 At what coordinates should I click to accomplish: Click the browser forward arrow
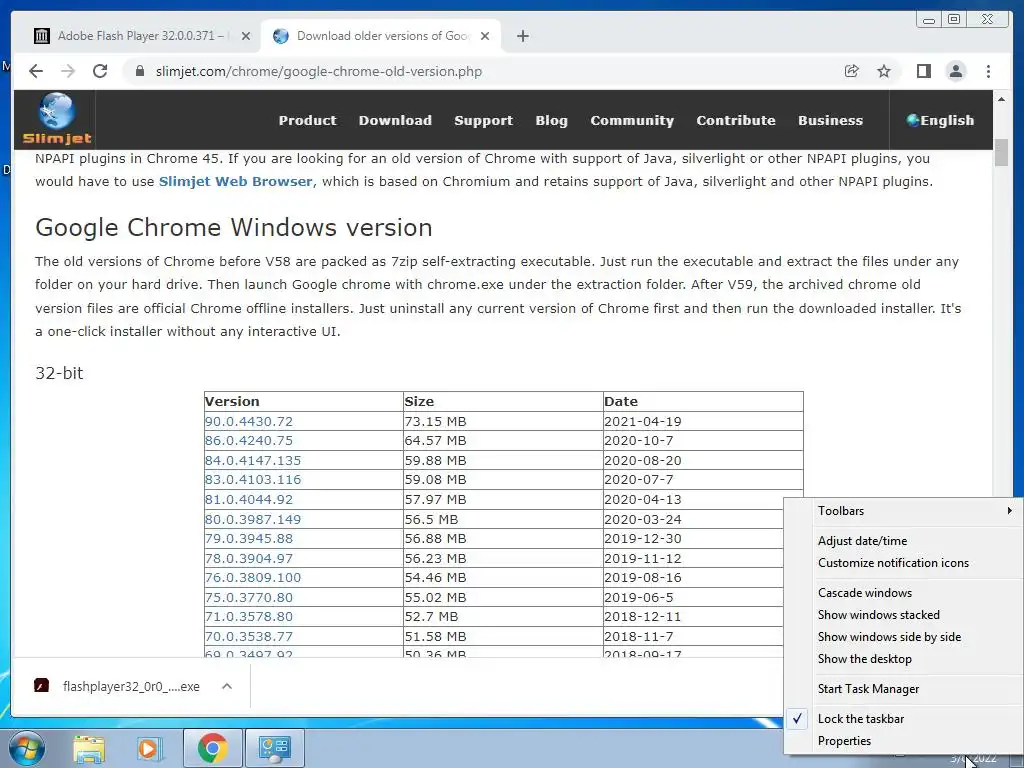pos(68,71)
